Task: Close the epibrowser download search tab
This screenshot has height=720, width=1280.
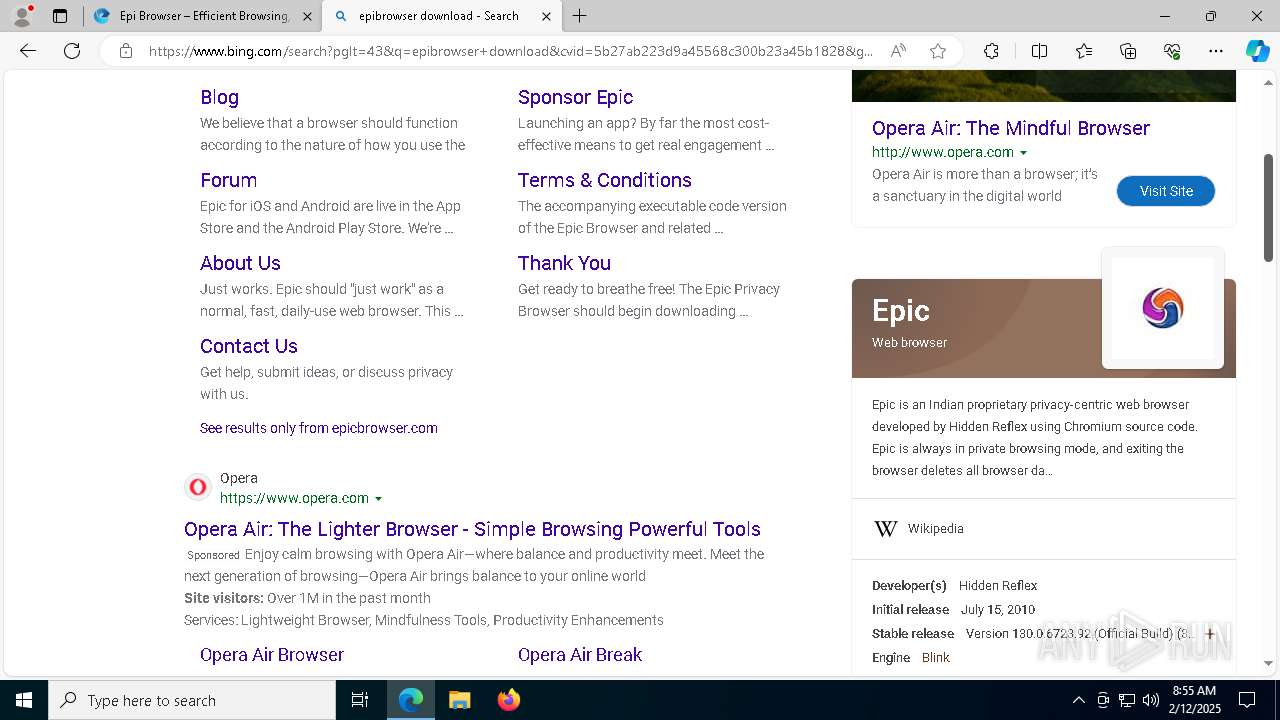Action: point(546,16)
